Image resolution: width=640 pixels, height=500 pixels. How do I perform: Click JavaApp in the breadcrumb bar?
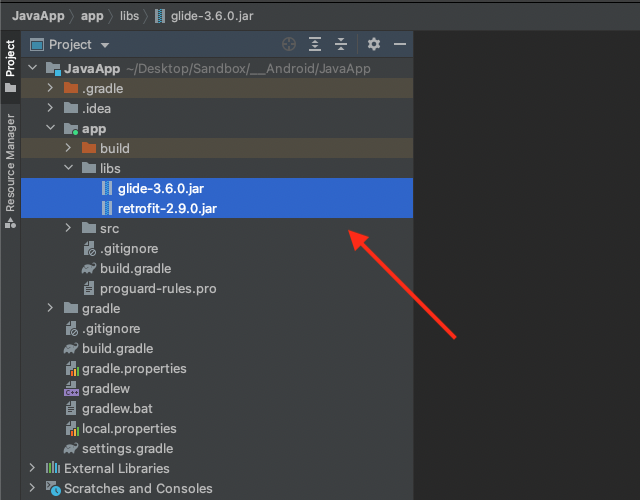pos(38,16)
